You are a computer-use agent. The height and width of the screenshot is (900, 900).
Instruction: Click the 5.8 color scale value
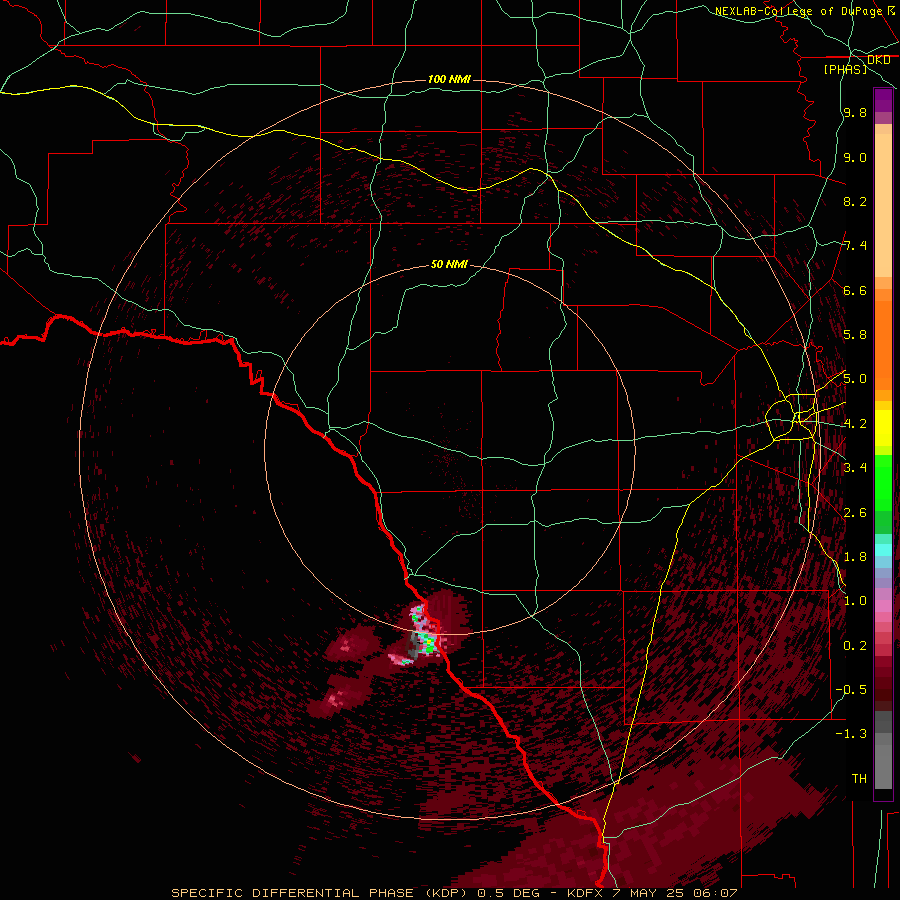pyautogui.click(x=855, y=335)
